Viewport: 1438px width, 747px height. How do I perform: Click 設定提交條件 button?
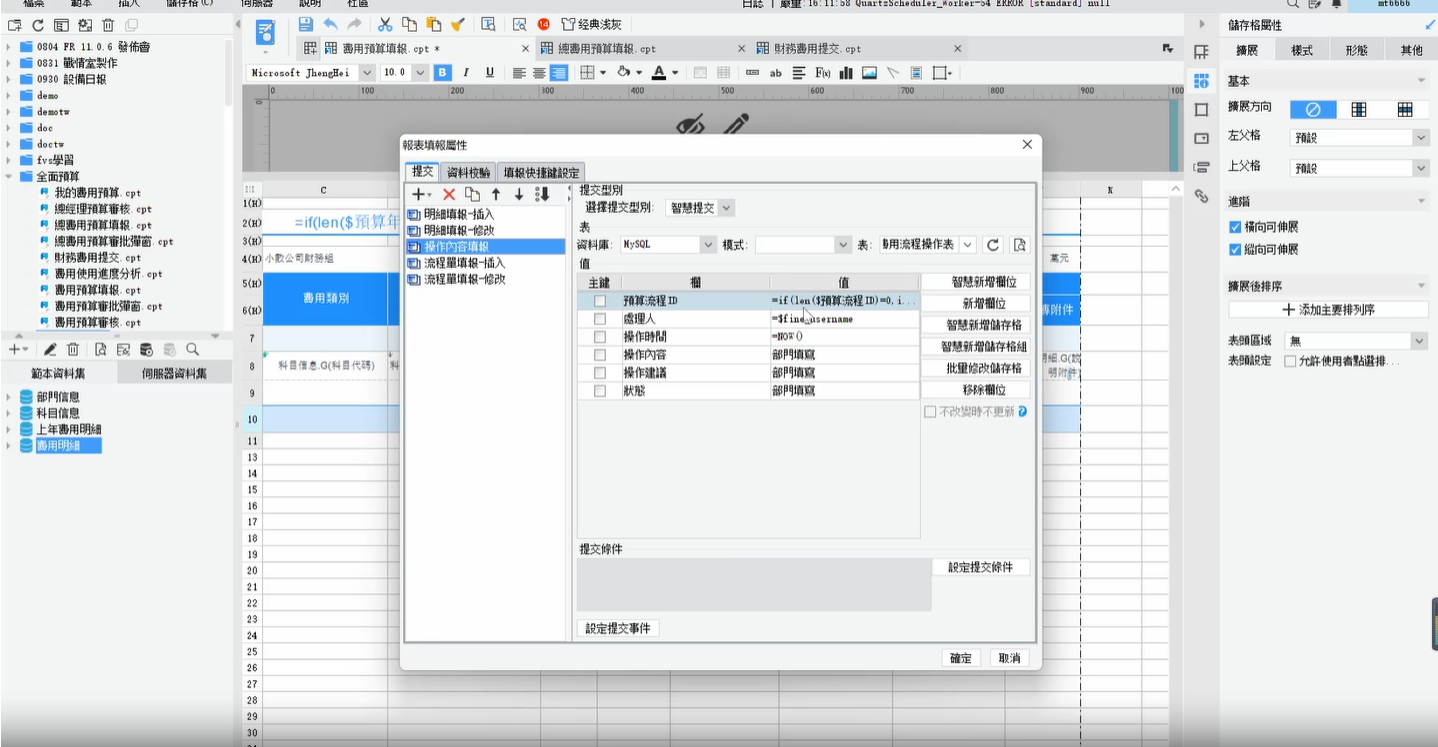980,567
